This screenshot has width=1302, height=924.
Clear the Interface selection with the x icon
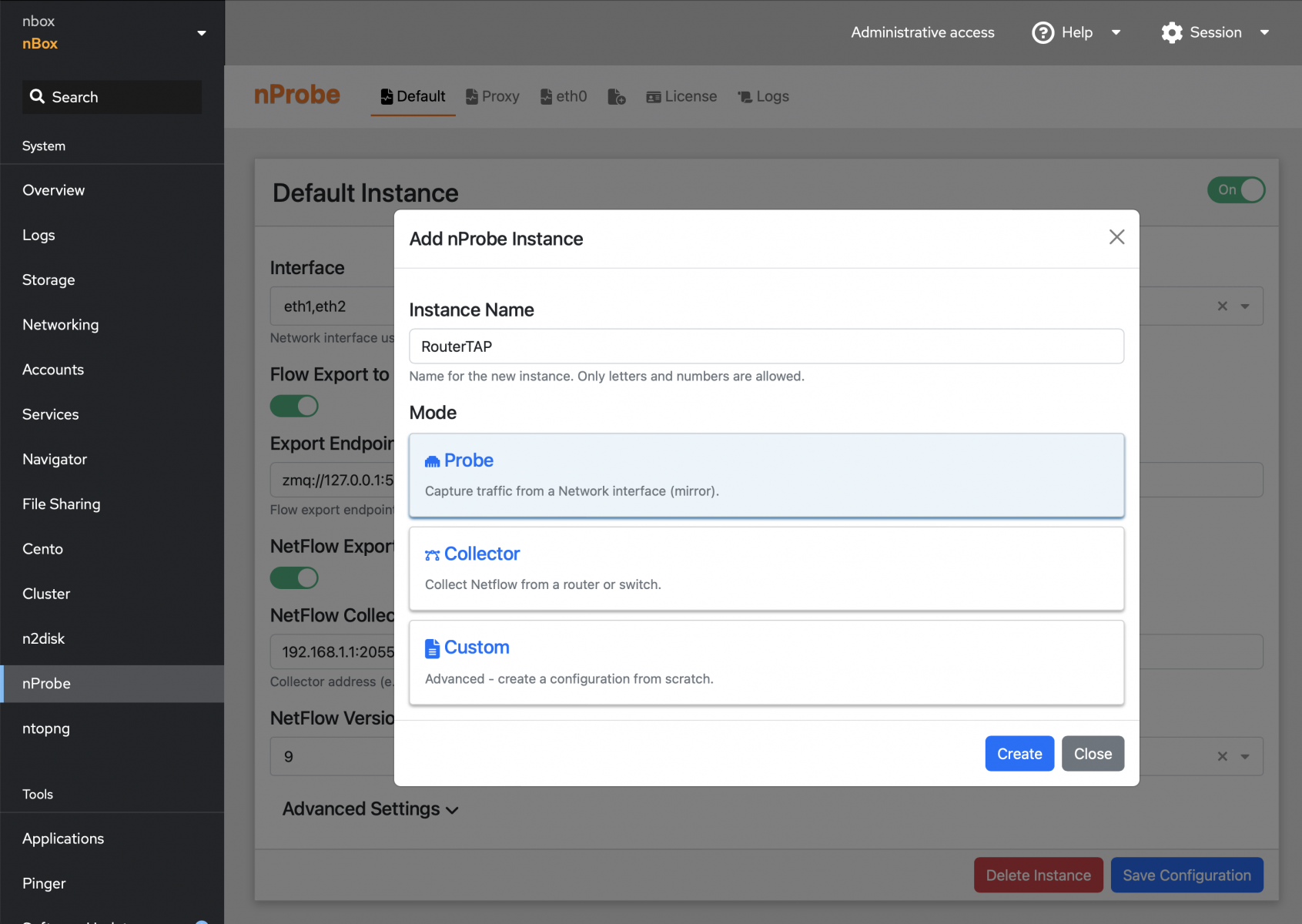(x=1222, y=306)
